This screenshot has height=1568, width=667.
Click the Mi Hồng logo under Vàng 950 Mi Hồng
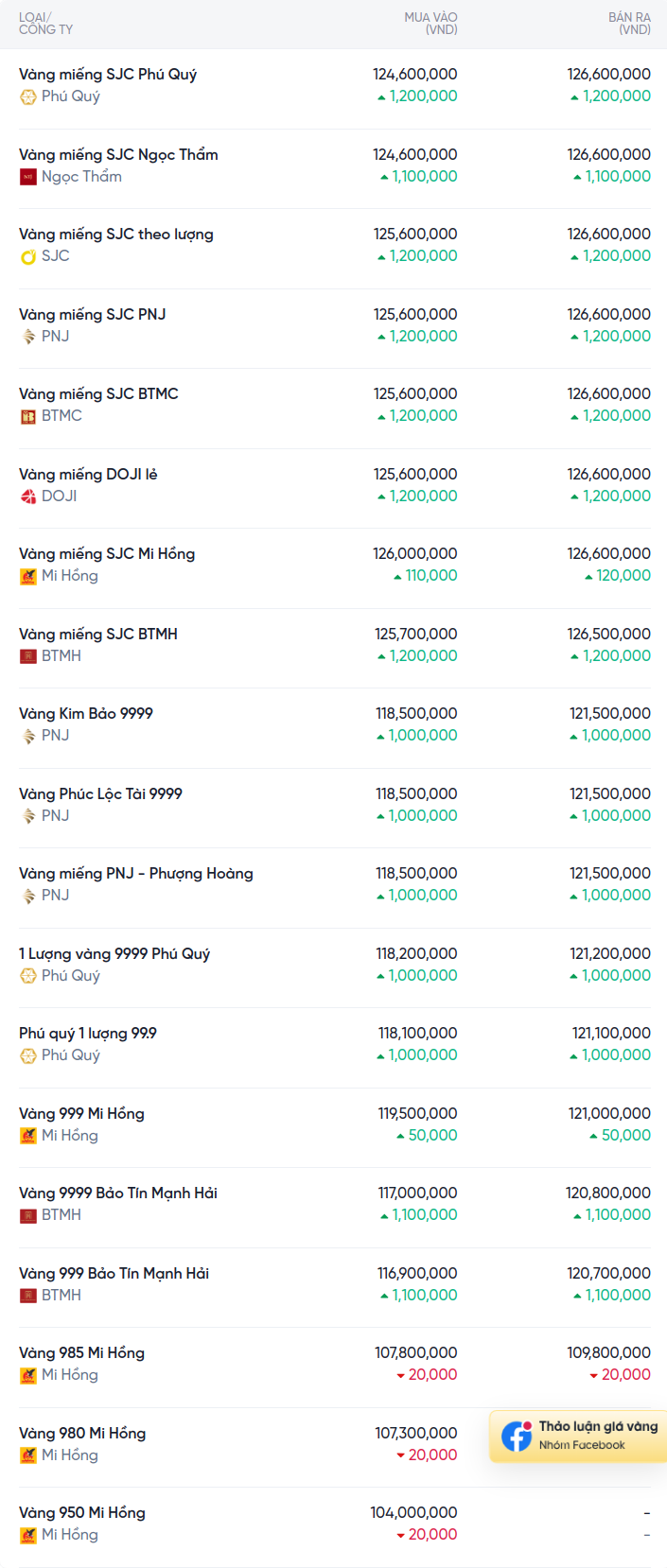pos(28,1535)
